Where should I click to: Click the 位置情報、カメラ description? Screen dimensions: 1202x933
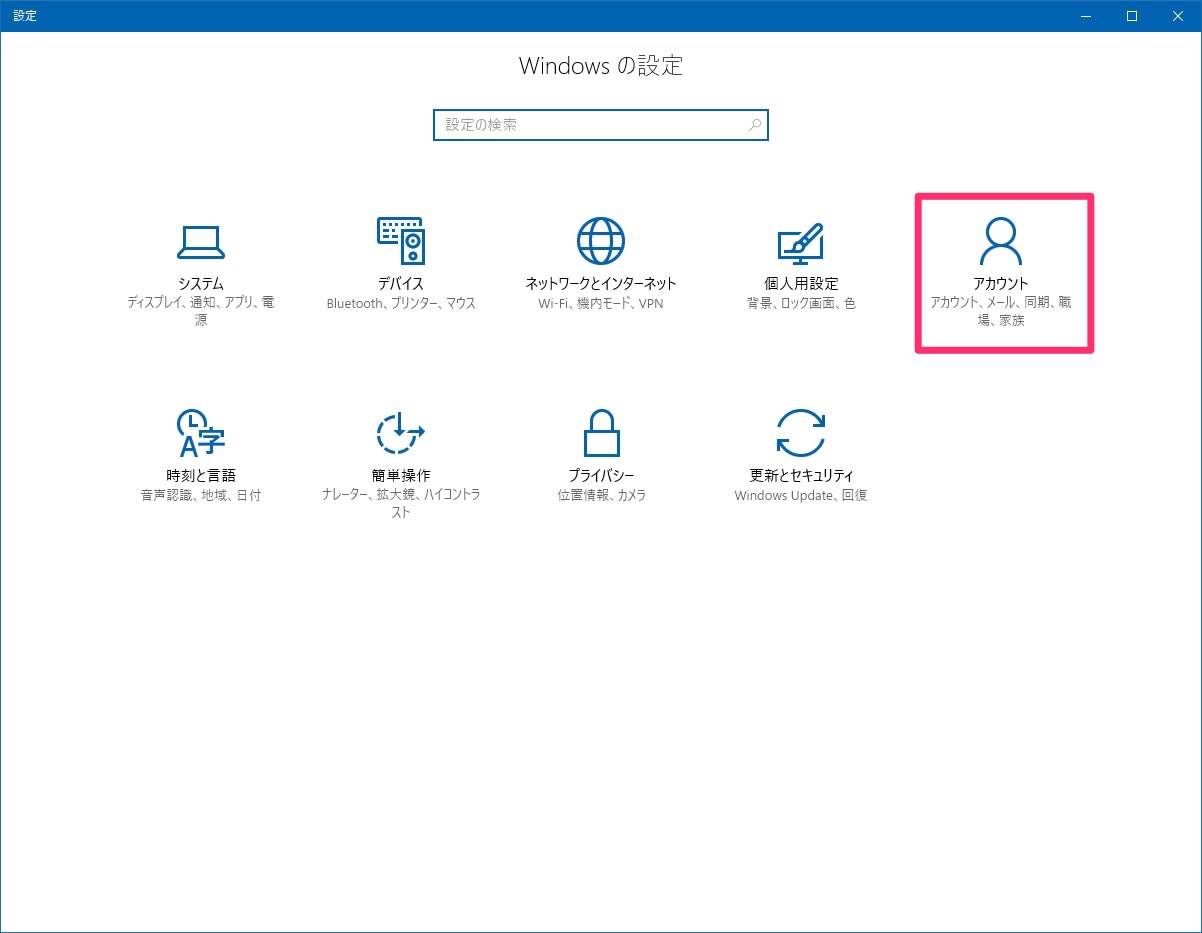[601, 495]
